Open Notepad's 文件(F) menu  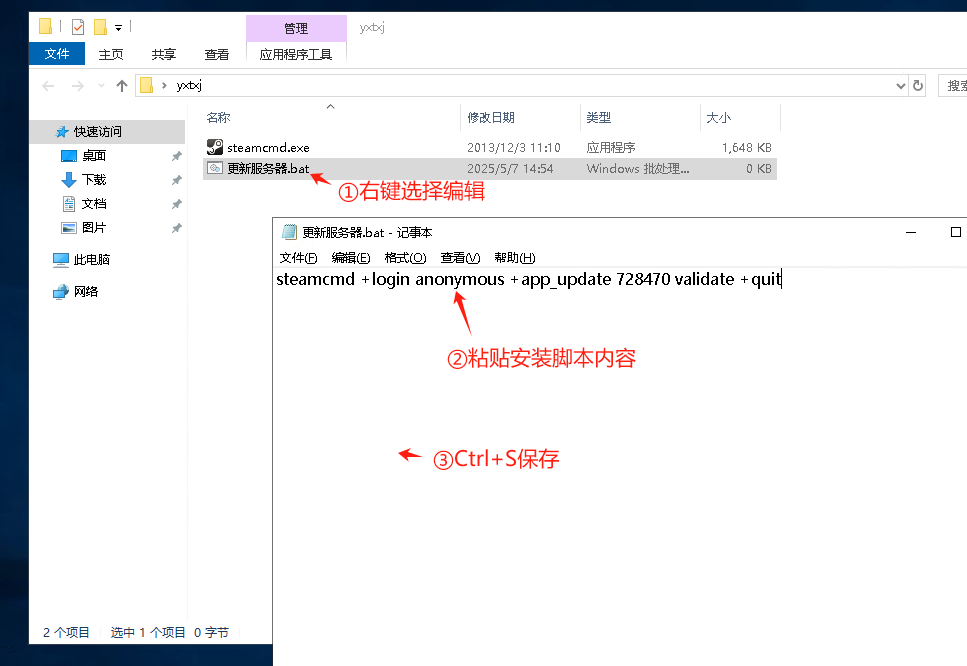(298, 258)
